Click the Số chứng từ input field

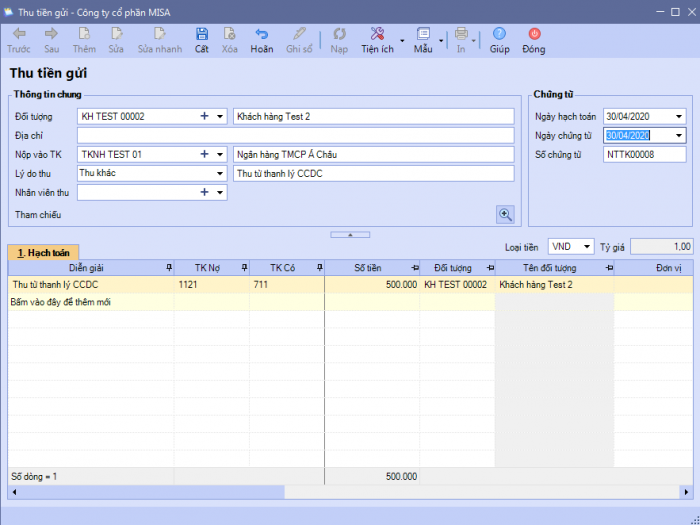pos(644,154)
